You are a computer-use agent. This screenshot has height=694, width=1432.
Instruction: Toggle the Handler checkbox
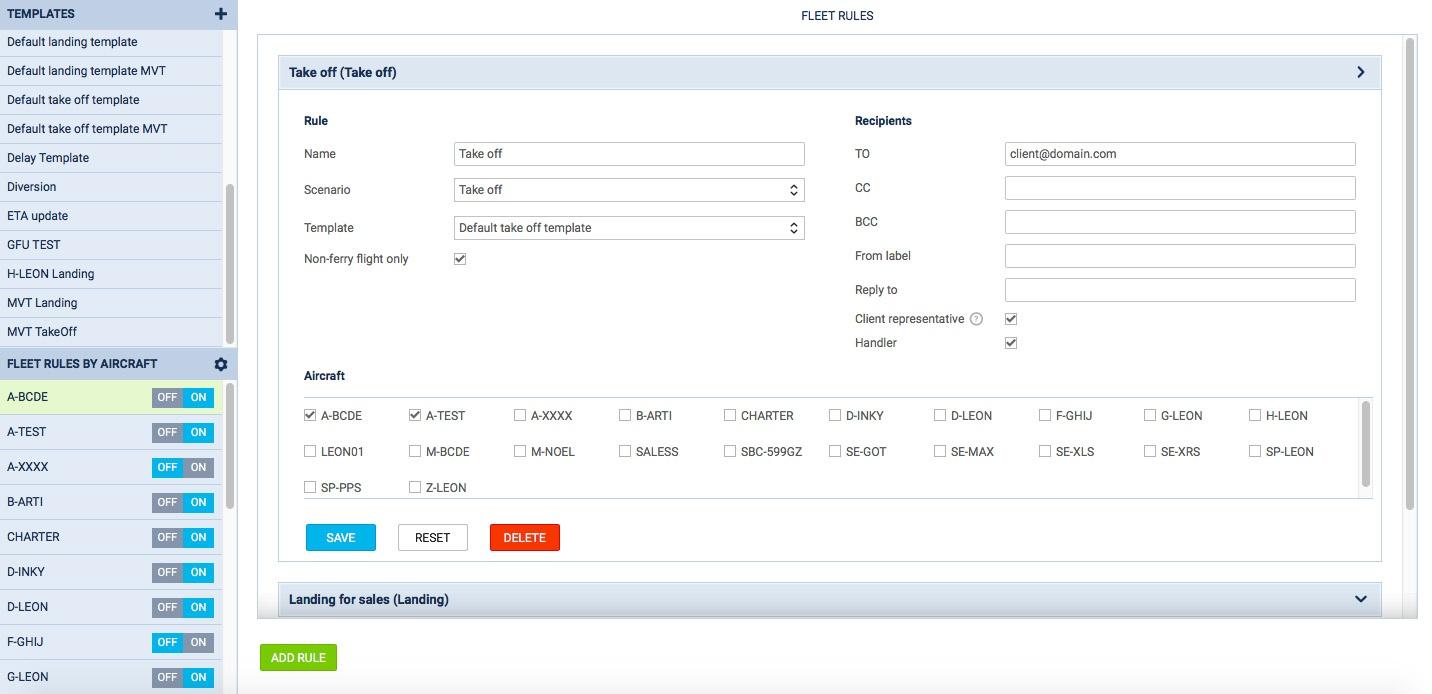[x=1011, y=343]
